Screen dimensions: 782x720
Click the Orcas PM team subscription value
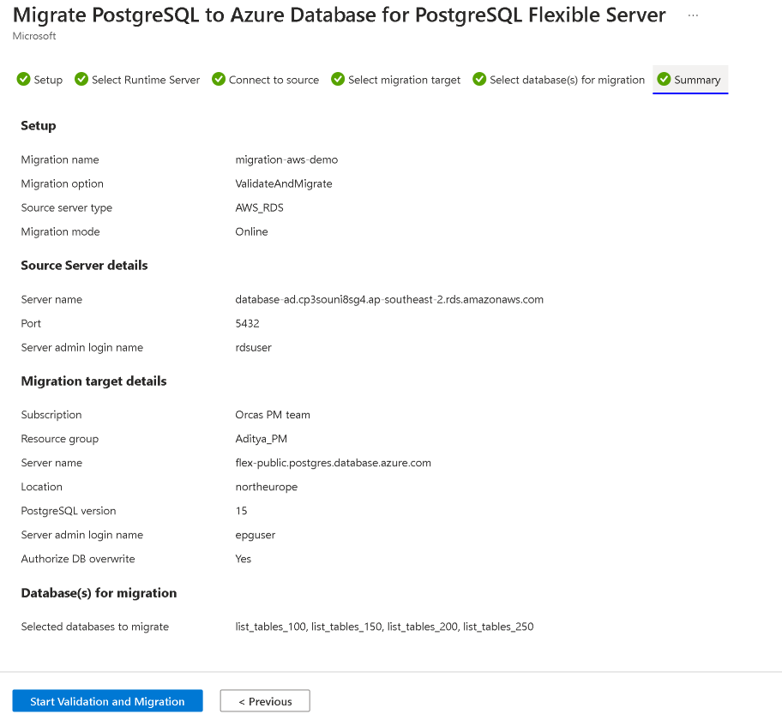273,415
